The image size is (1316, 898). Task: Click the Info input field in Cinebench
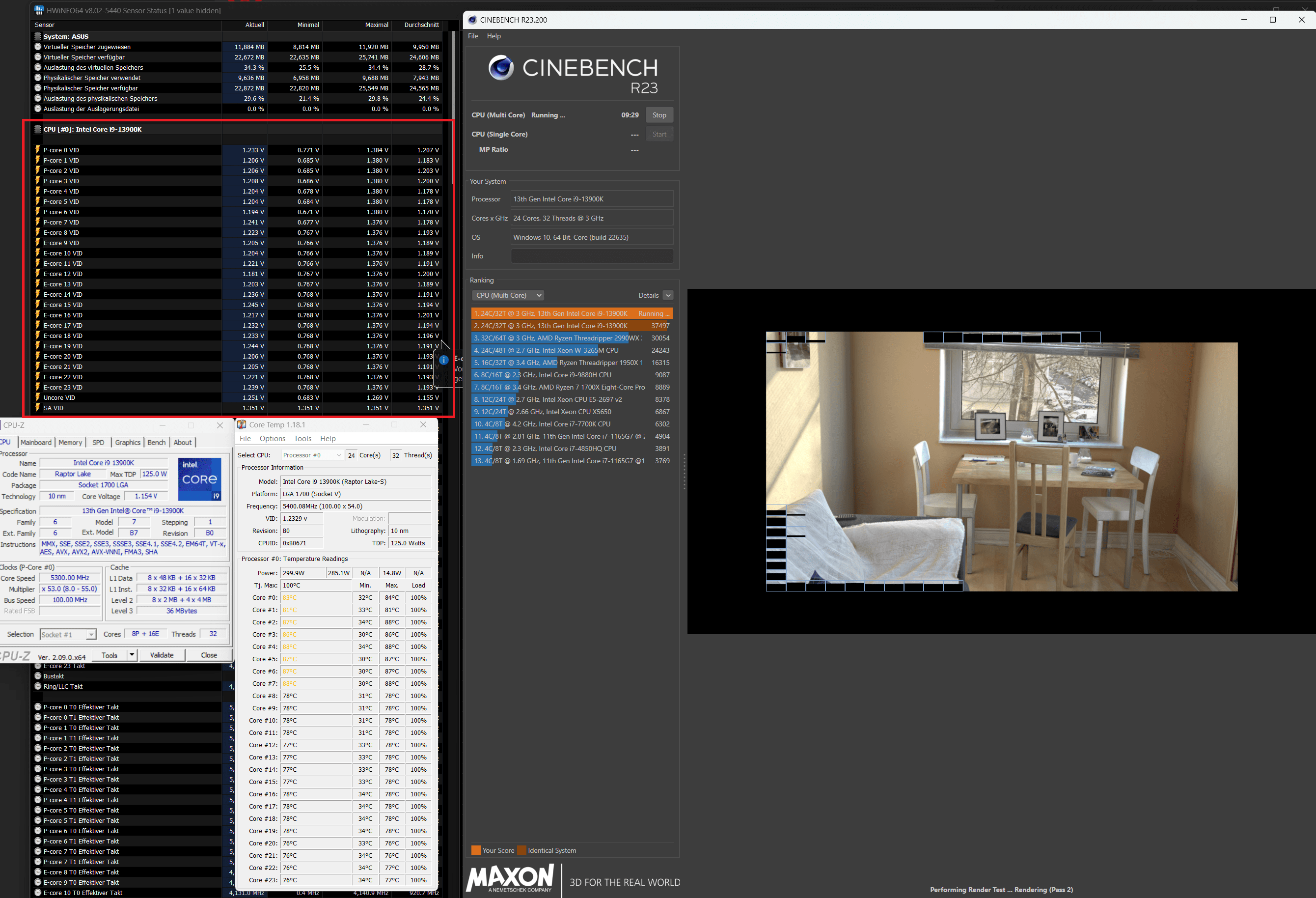pos(592,256)
